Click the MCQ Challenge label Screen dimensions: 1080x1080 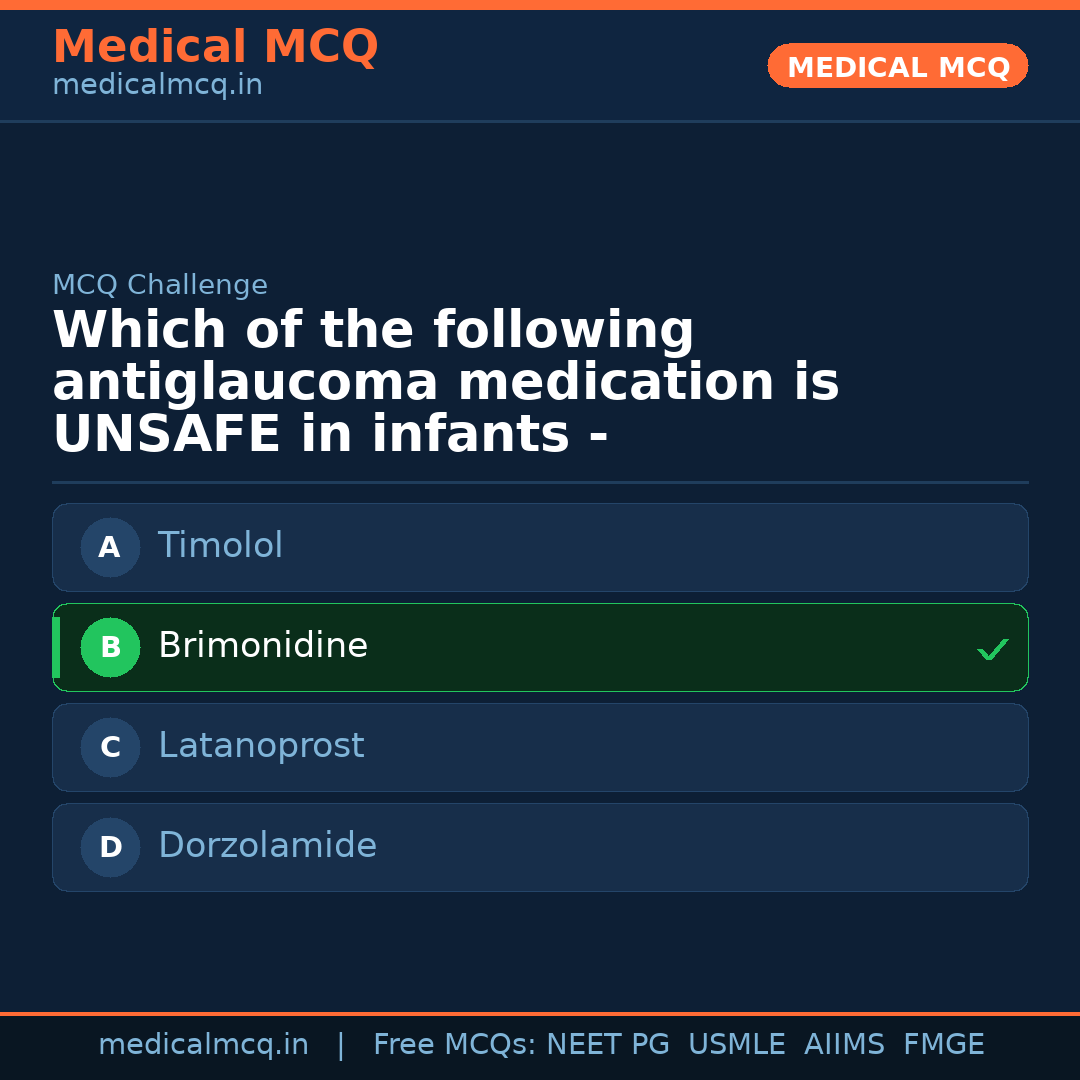click(160, 285)
